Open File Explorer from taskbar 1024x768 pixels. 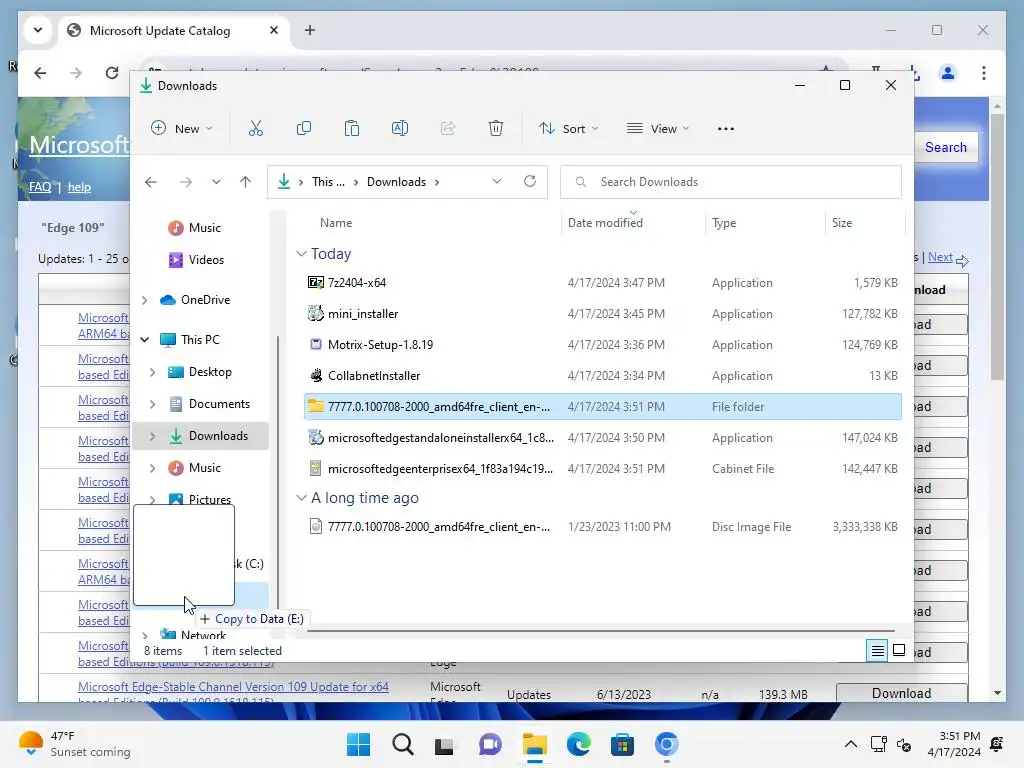point(535,744)
